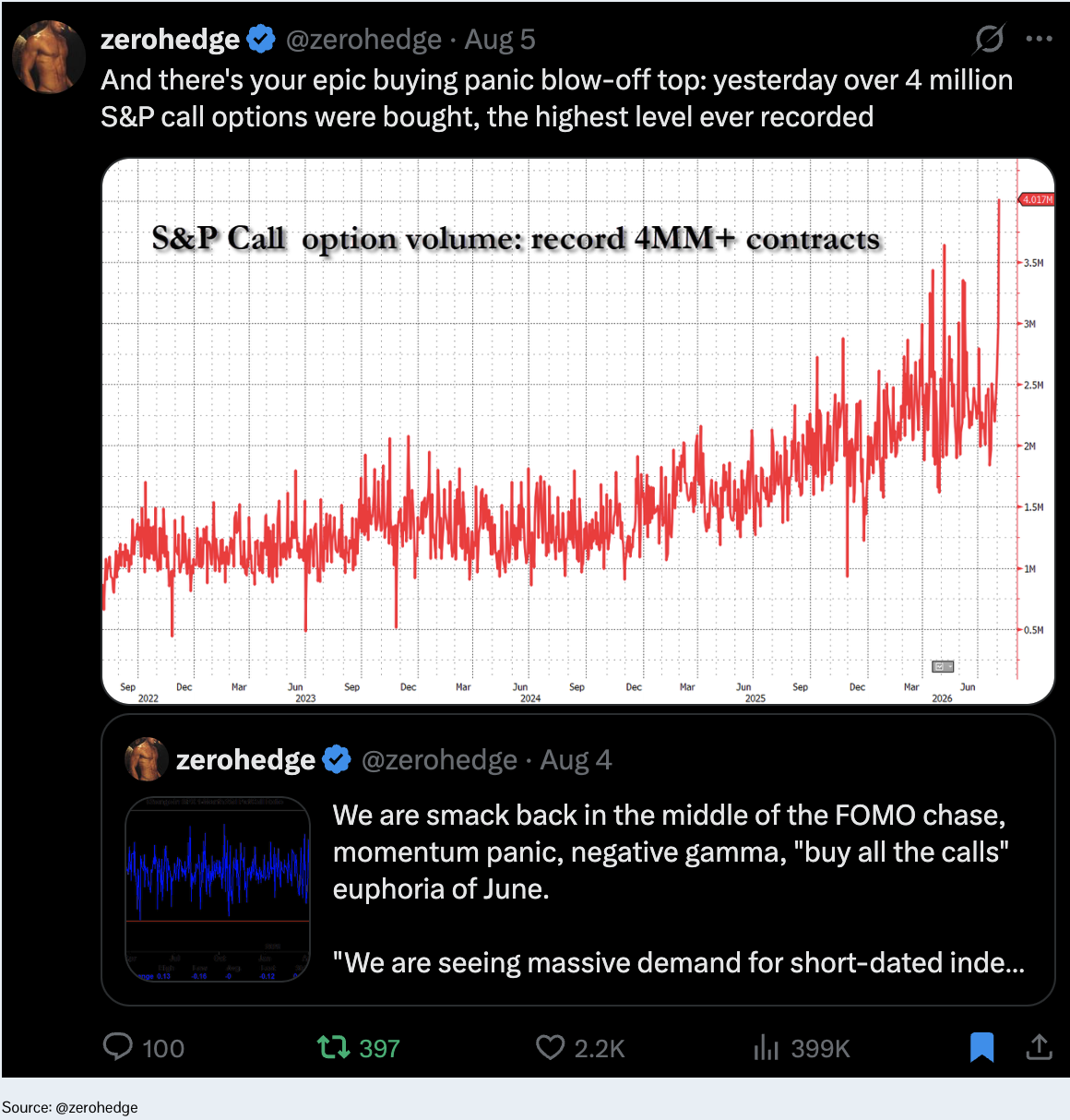Click the red 4.017M value label on chart
Viewport: 1070px width, 1120px height.
[1036, 199]
